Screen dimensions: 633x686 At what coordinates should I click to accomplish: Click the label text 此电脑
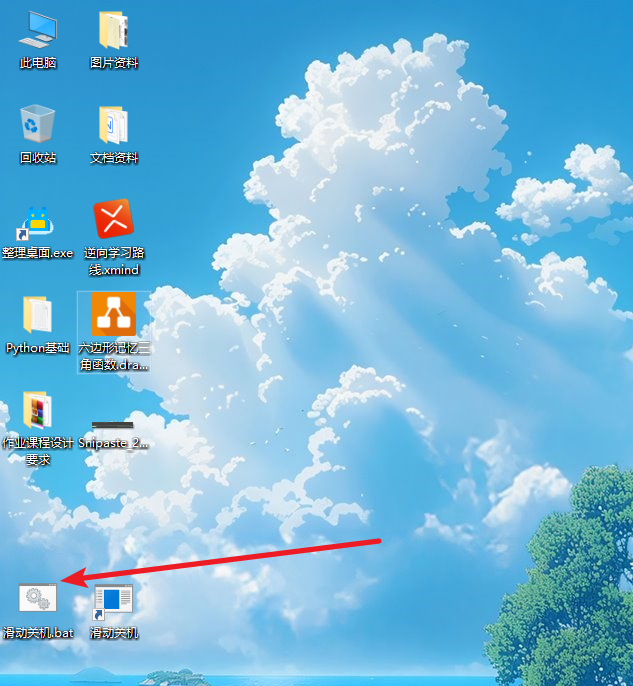click(x=38, y=63)
